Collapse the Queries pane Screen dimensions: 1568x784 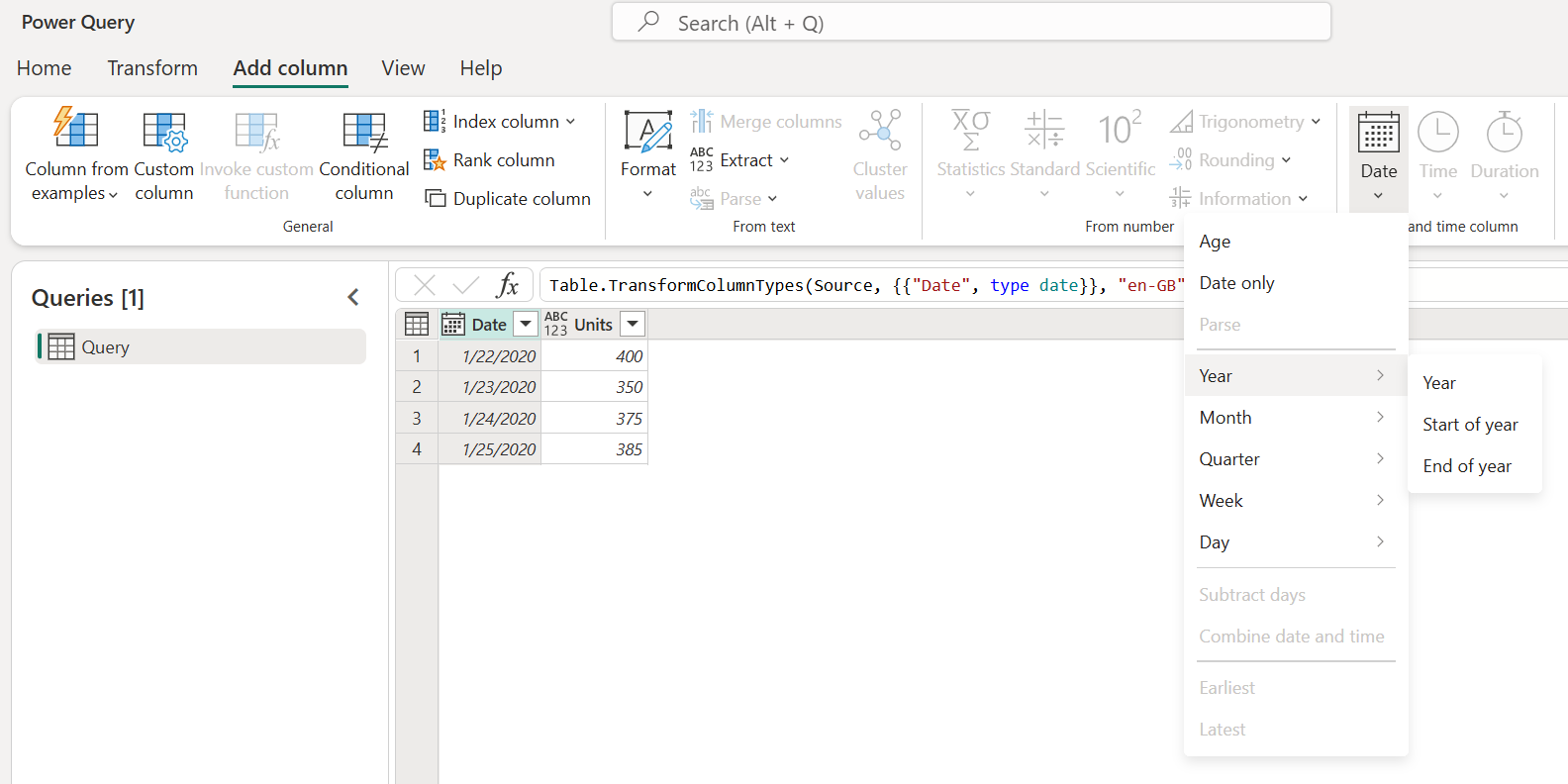pos(353,297)
